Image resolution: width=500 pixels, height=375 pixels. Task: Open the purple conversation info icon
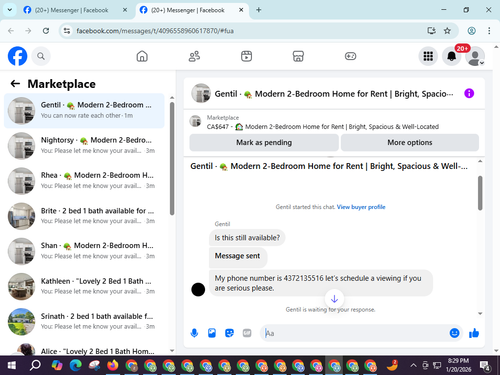tap(469, 93)
